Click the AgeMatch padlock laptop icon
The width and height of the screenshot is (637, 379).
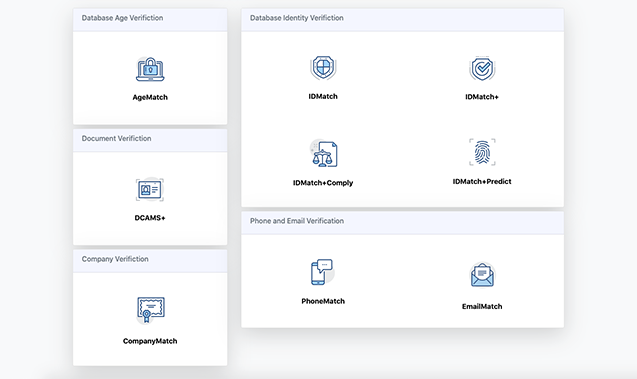(x=150, y=69)
